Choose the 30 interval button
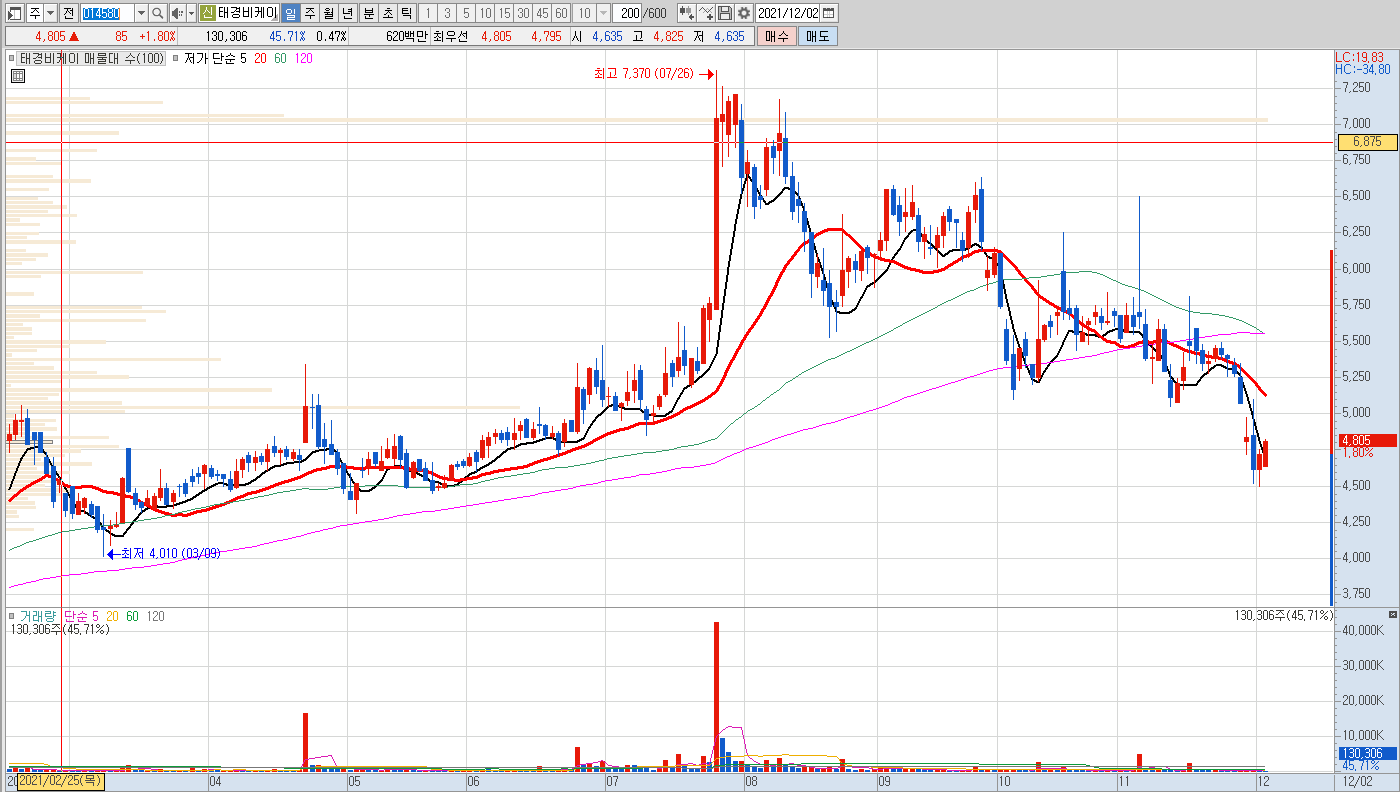 click(523, 13)
